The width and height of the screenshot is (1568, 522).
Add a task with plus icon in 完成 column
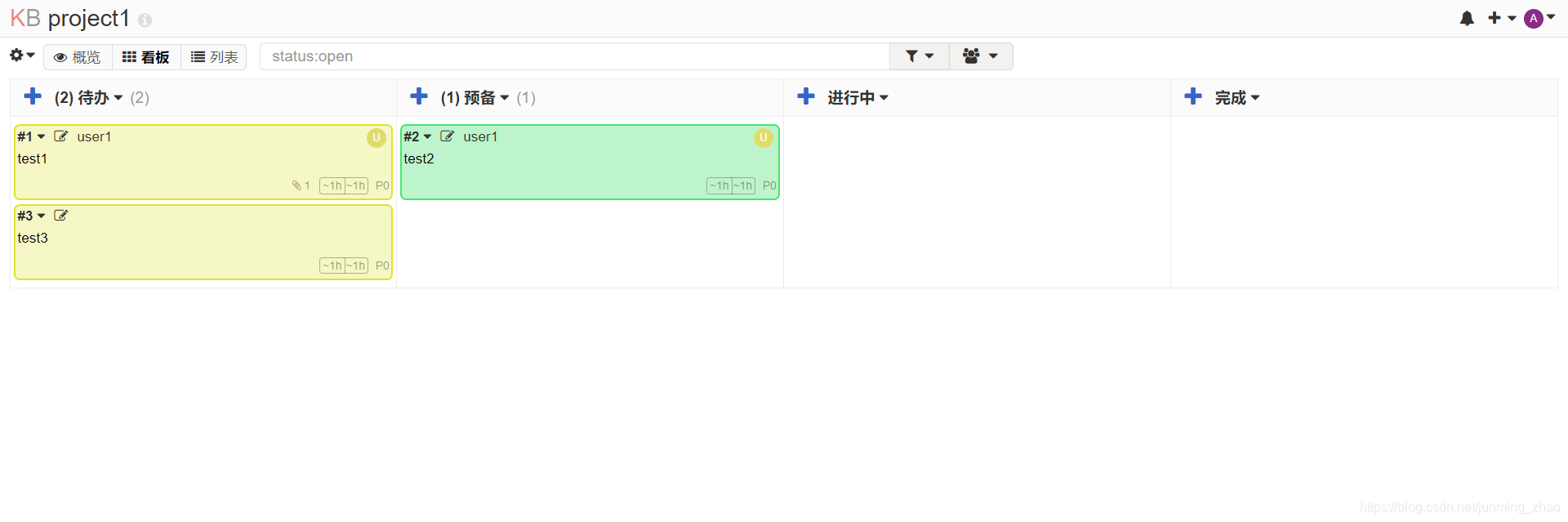(1193, 96)
